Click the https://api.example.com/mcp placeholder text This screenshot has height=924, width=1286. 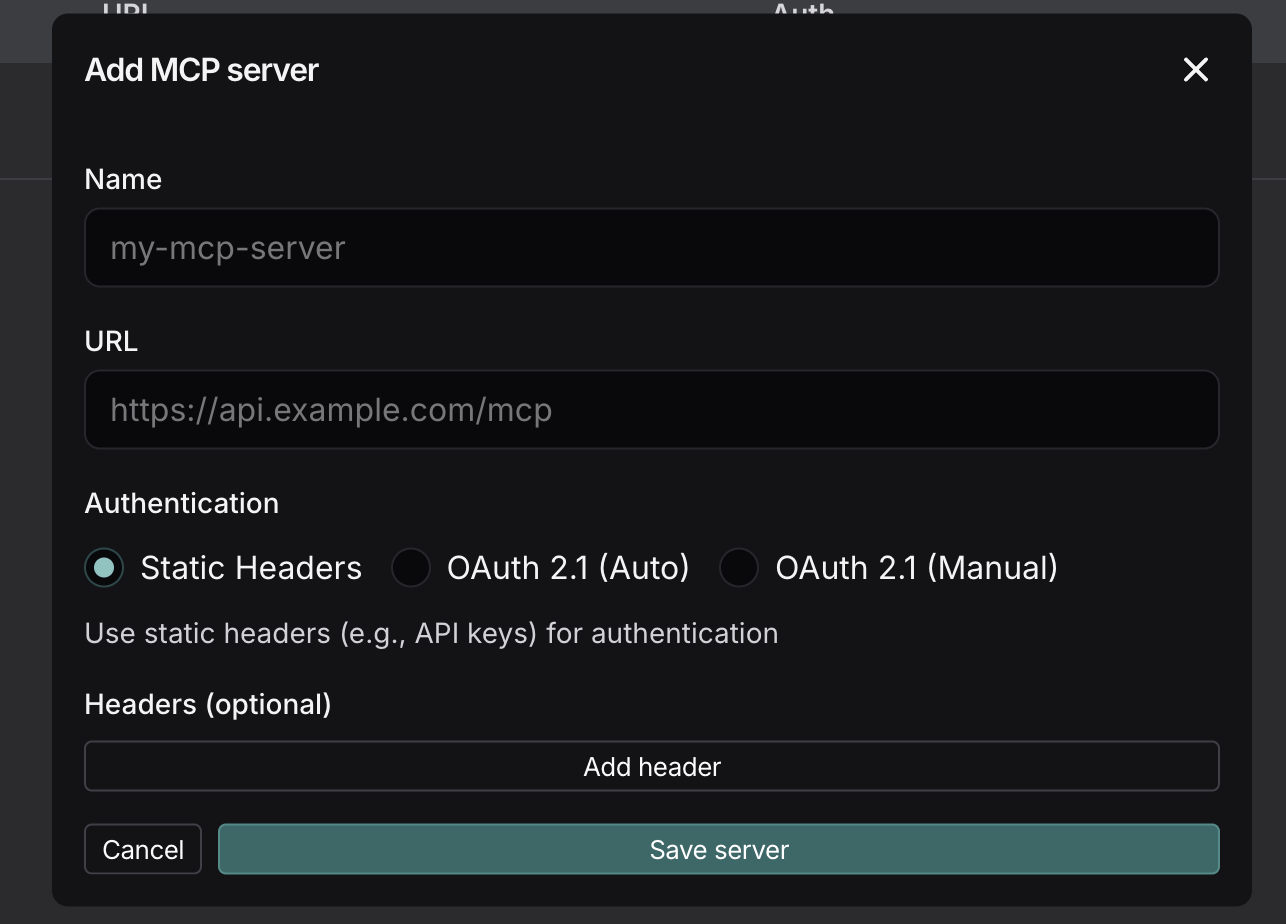point(330,409)
